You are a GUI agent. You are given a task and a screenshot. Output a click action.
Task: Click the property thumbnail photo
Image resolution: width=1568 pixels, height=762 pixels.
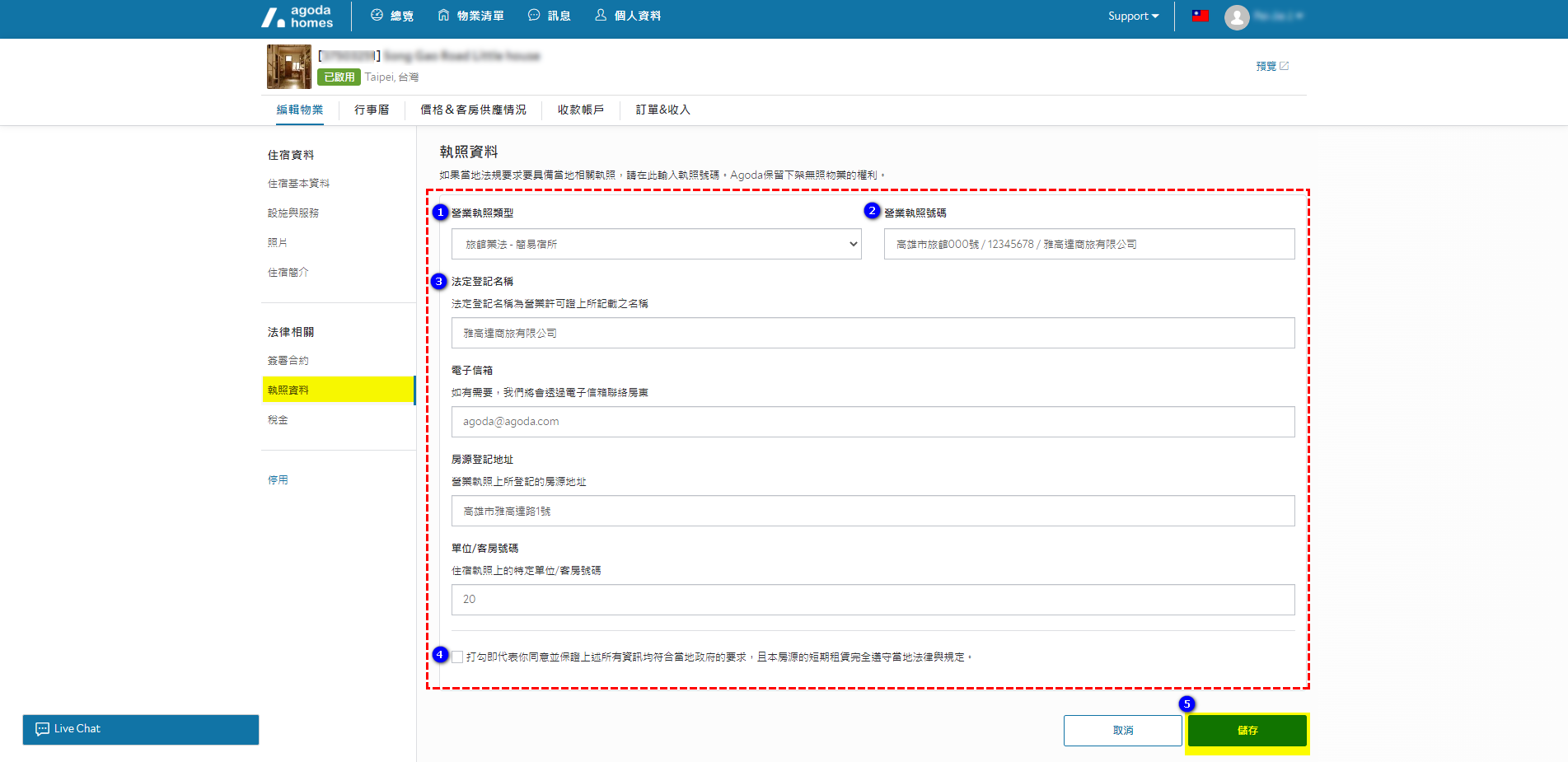pos(288,67)
